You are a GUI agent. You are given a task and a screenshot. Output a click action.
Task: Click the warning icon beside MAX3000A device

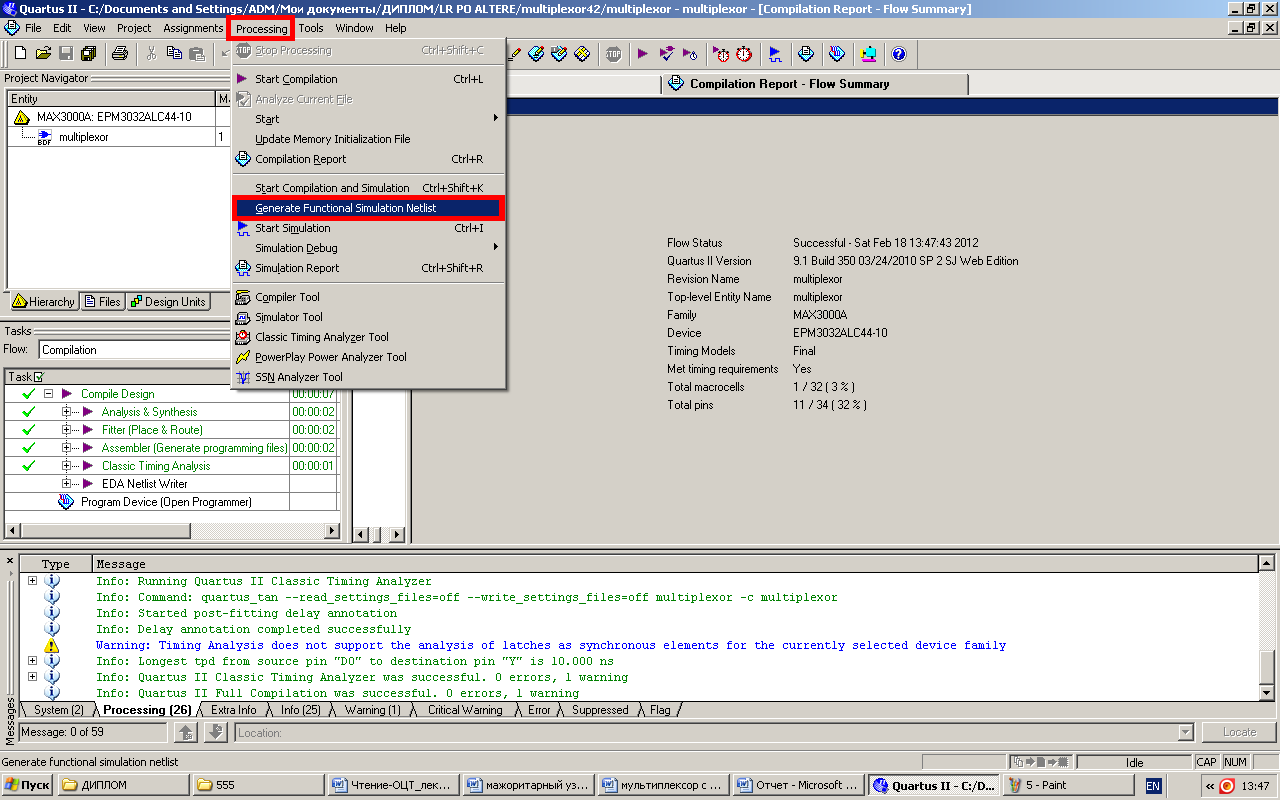(x=22, y=117)
